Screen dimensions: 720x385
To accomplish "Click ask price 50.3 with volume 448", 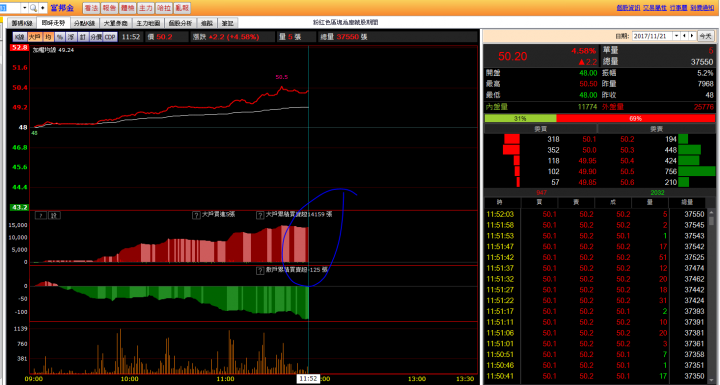I will [x=627, y=150].
